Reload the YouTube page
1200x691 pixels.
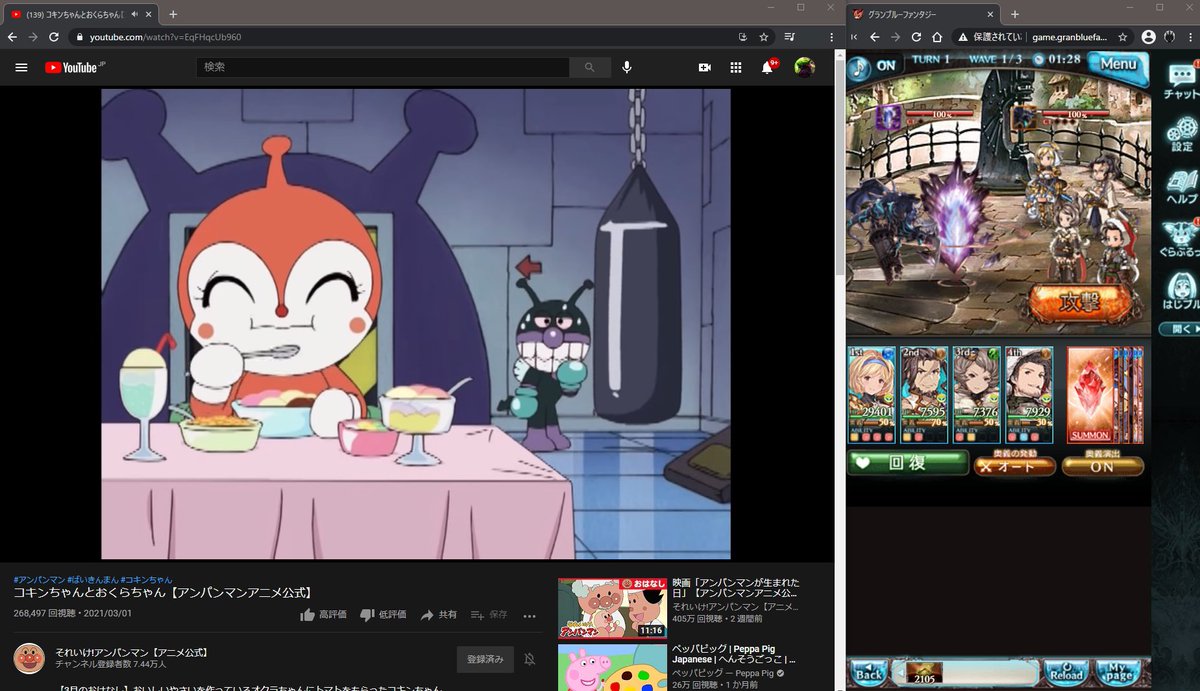point(53,37)
